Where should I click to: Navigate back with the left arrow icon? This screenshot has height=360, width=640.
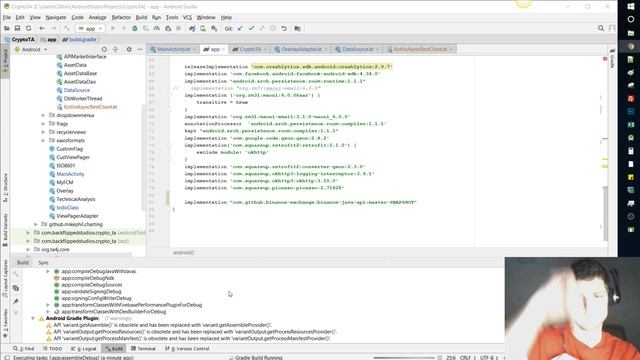point(42,28)
